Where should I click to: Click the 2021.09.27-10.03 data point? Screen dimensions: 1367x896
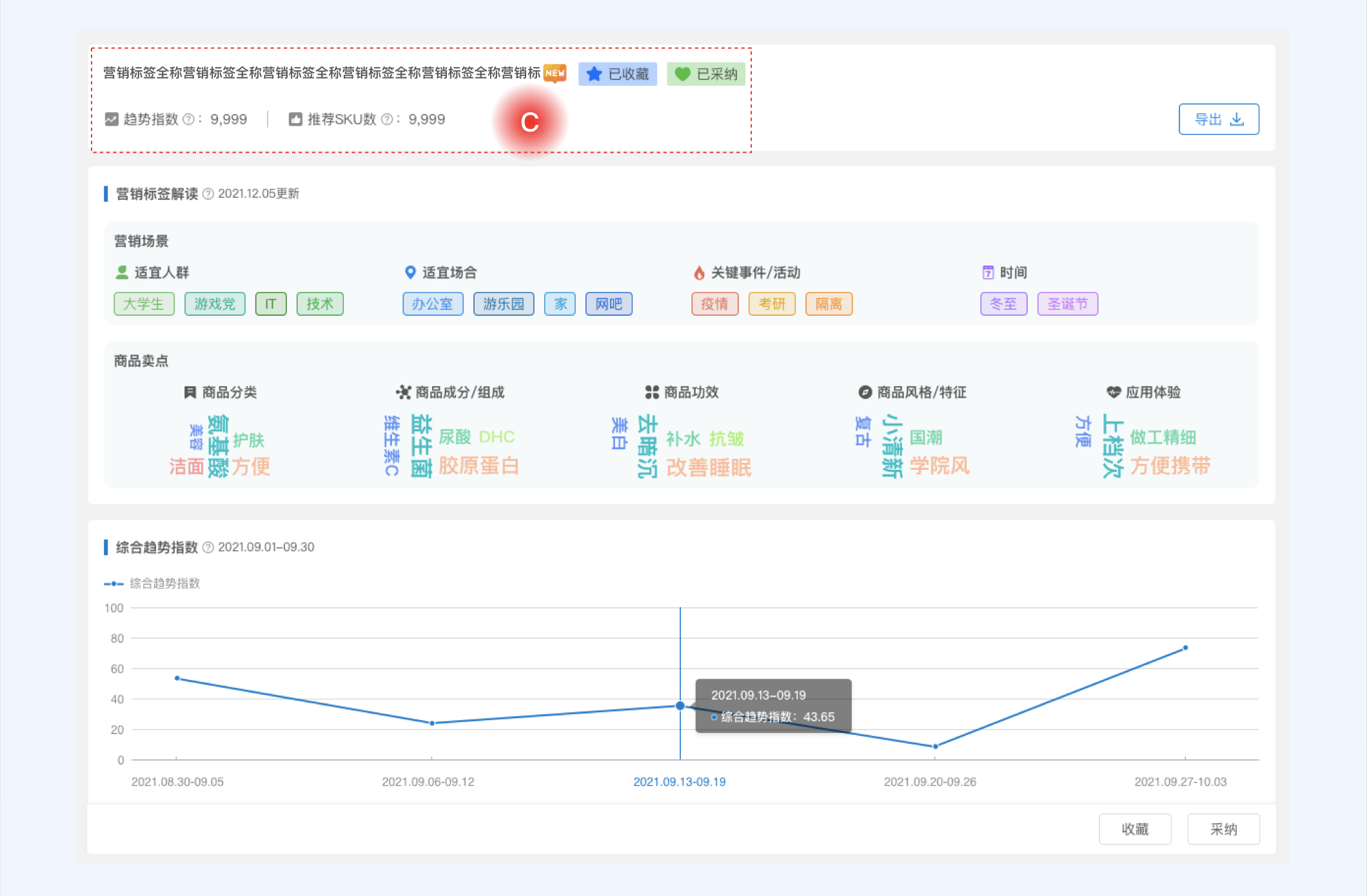1185,648
